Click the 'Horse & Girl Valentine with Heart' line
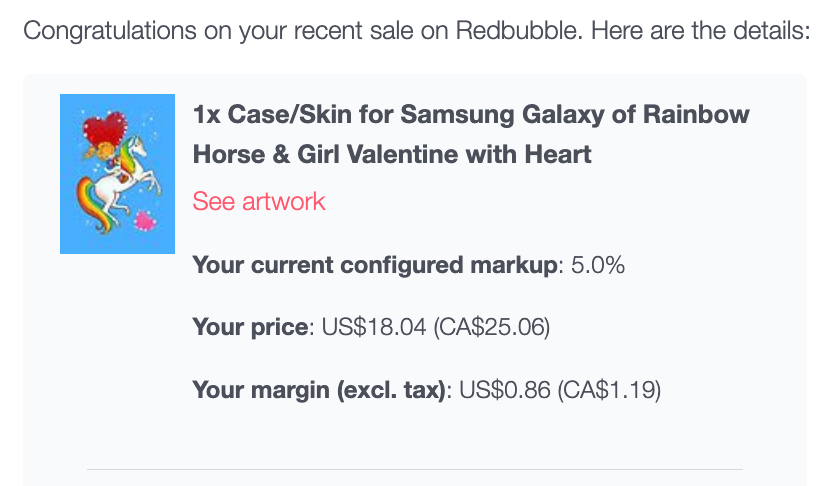This screenshot has height=486, width=828. click(392, 154)
